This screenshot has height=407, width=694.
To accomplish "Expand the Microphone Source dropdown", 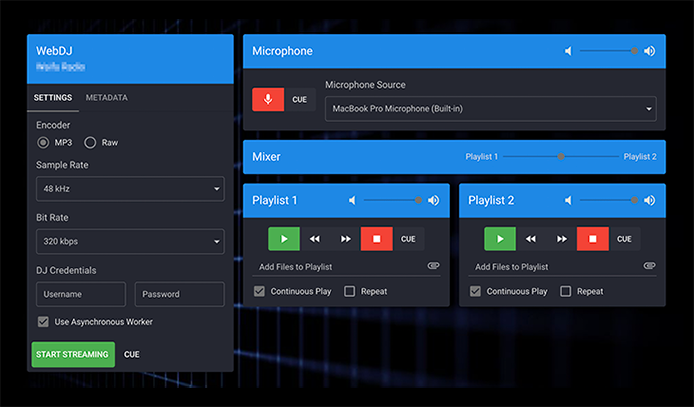I will (x=490, y=108).
